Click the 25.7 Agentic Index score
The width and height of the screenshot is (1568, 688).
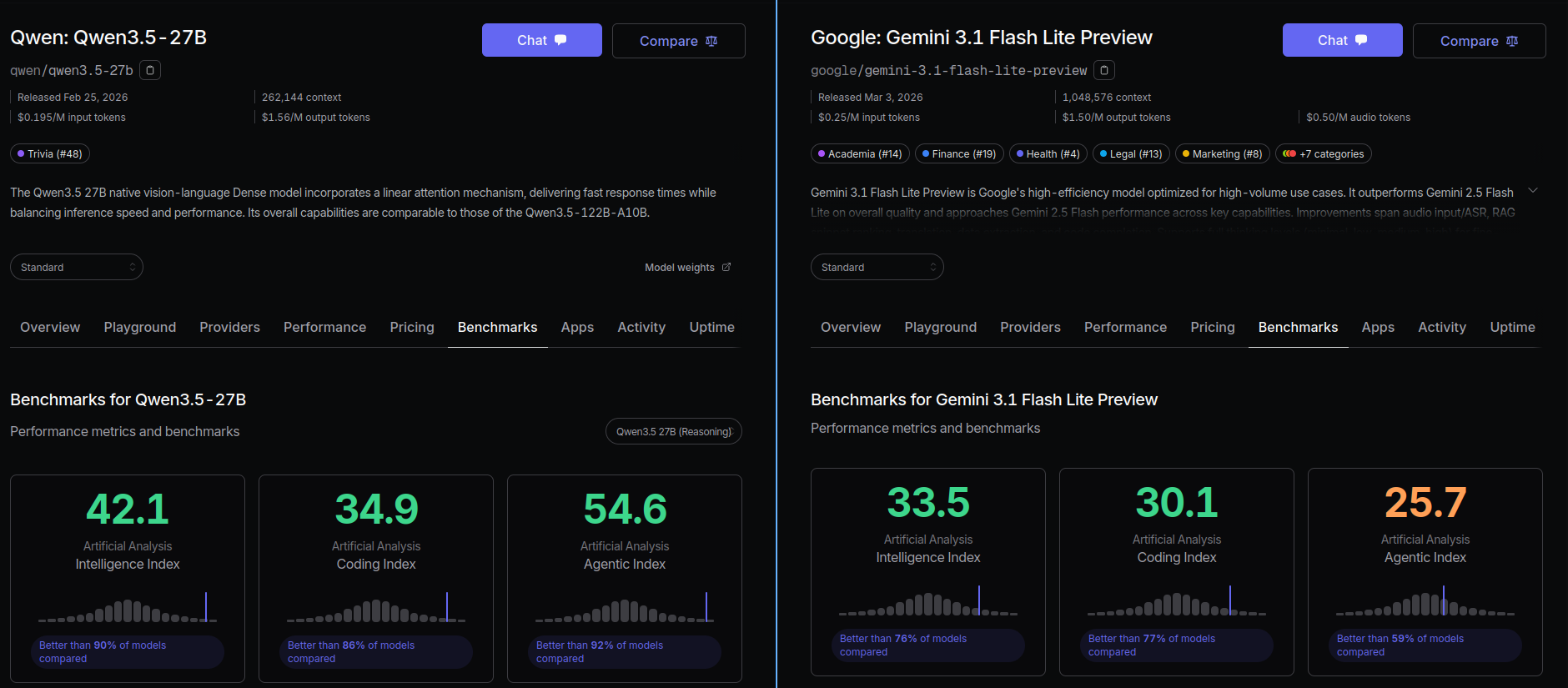1425,502
